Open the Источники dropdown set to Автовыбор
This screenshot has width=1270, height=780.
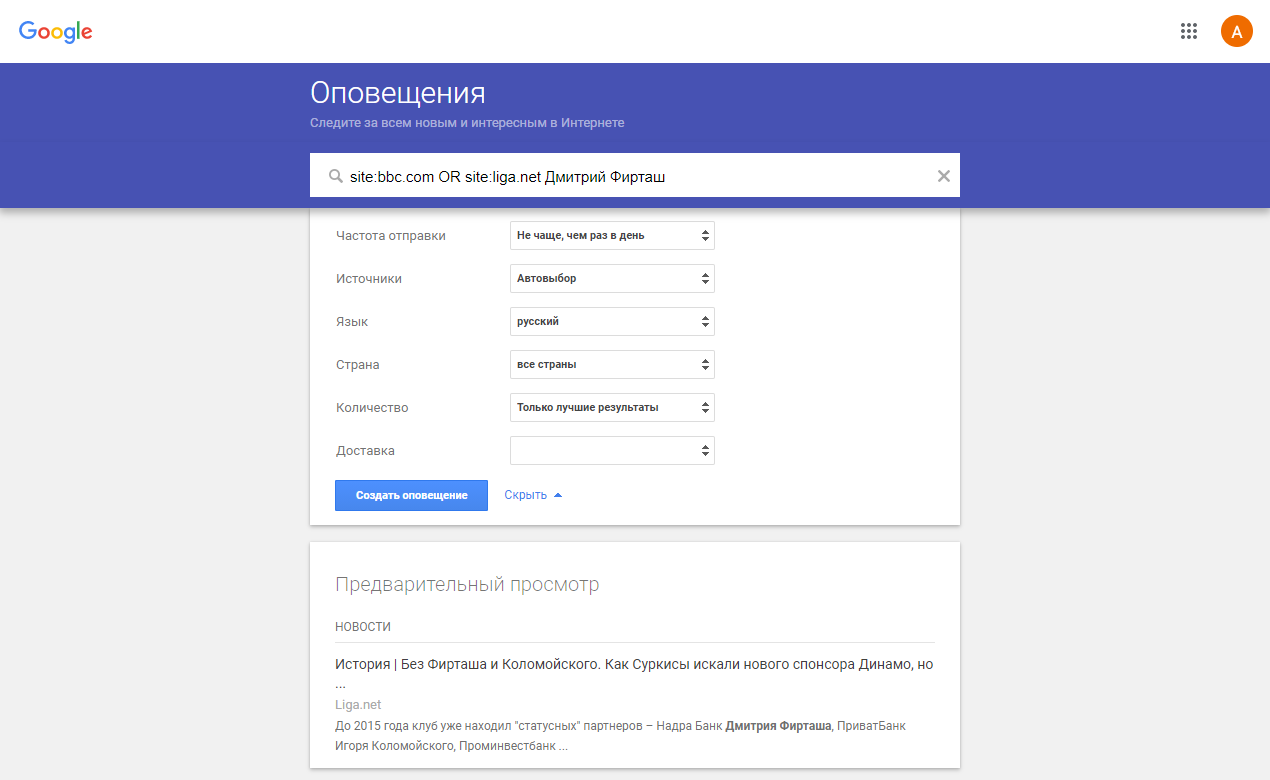[612, 279]
